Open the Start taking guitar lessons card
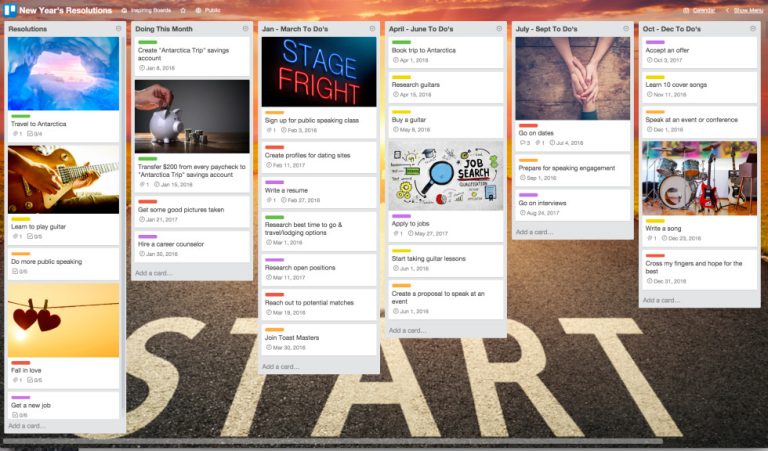The width and height of the screenshot is (768, 451). (446, 261)
